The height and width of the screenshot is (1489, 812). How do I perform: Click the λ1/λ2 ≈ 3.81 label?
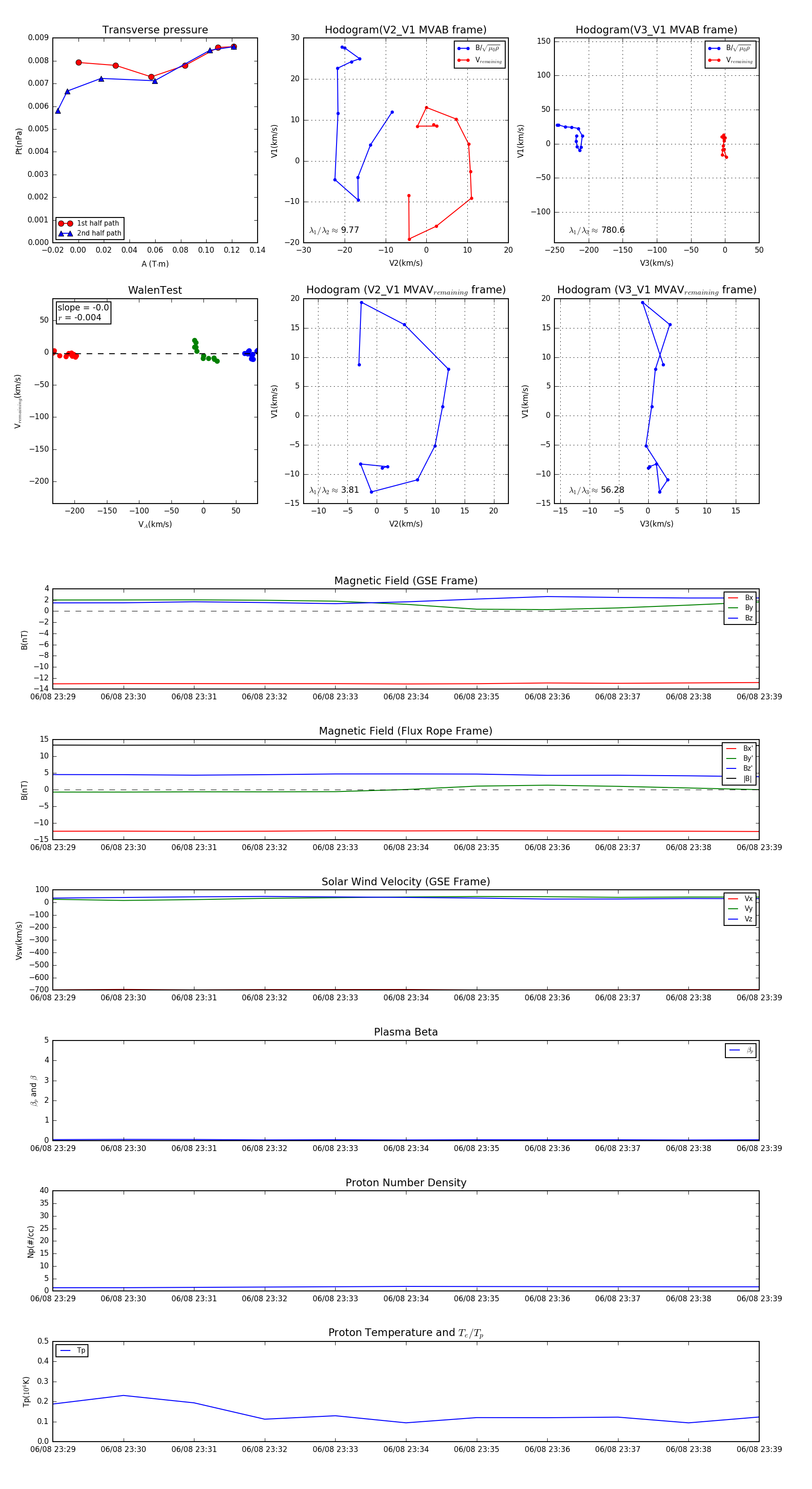(x=334, y=490)
